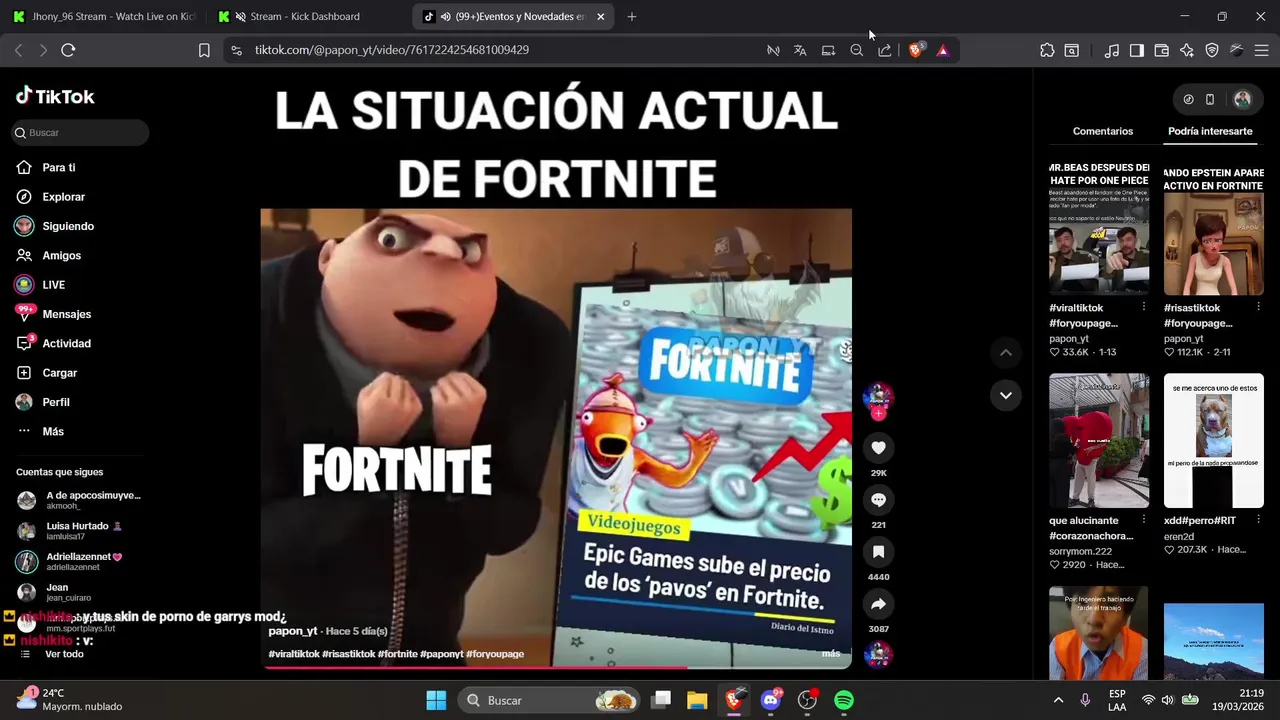Open more options for #viraltiktok 33.6K video
The width and height of the screenshot is (1280, 720).
pos(1144,308)
